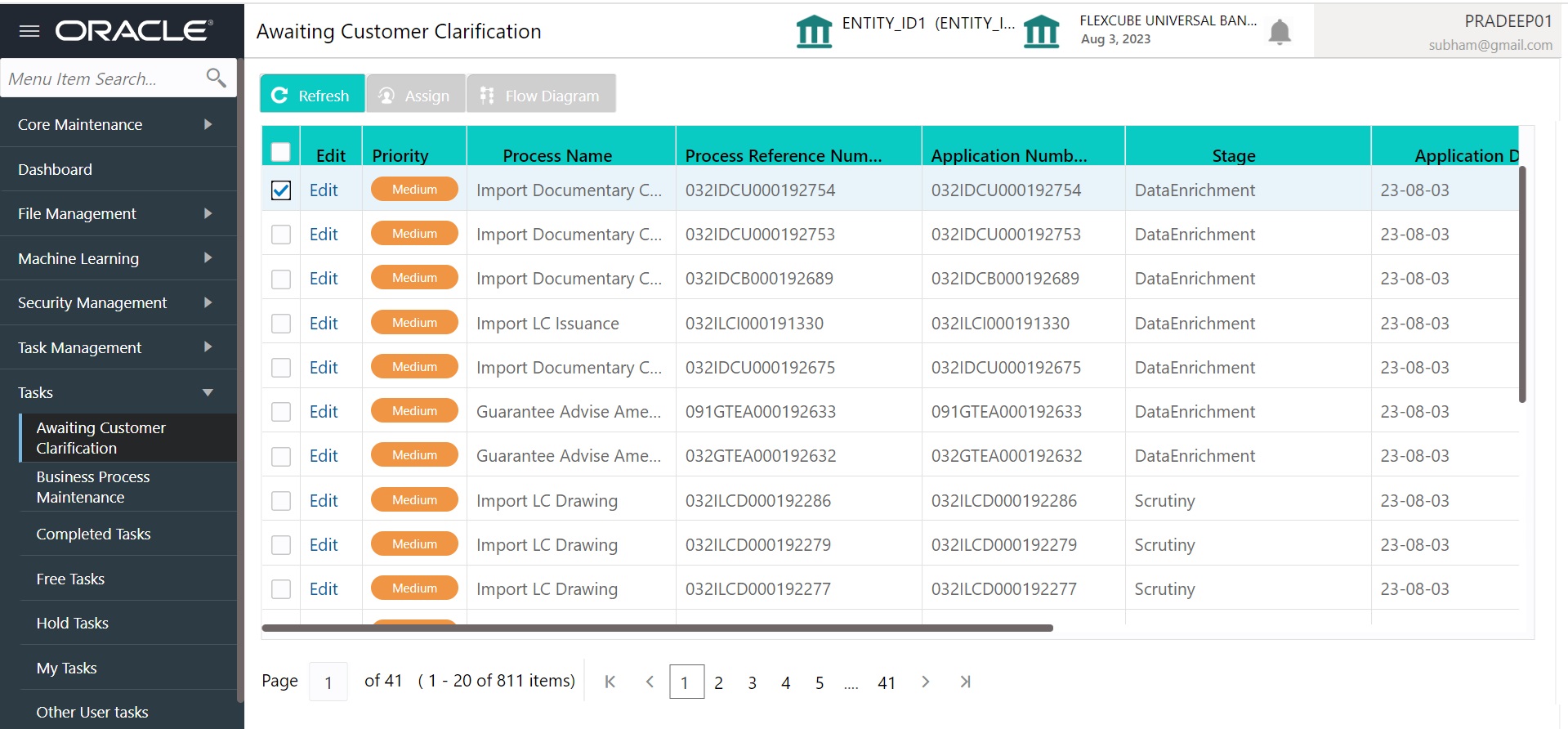Click the Page number input box
The image size is (1568, 729).
click(x=328, y=682)
